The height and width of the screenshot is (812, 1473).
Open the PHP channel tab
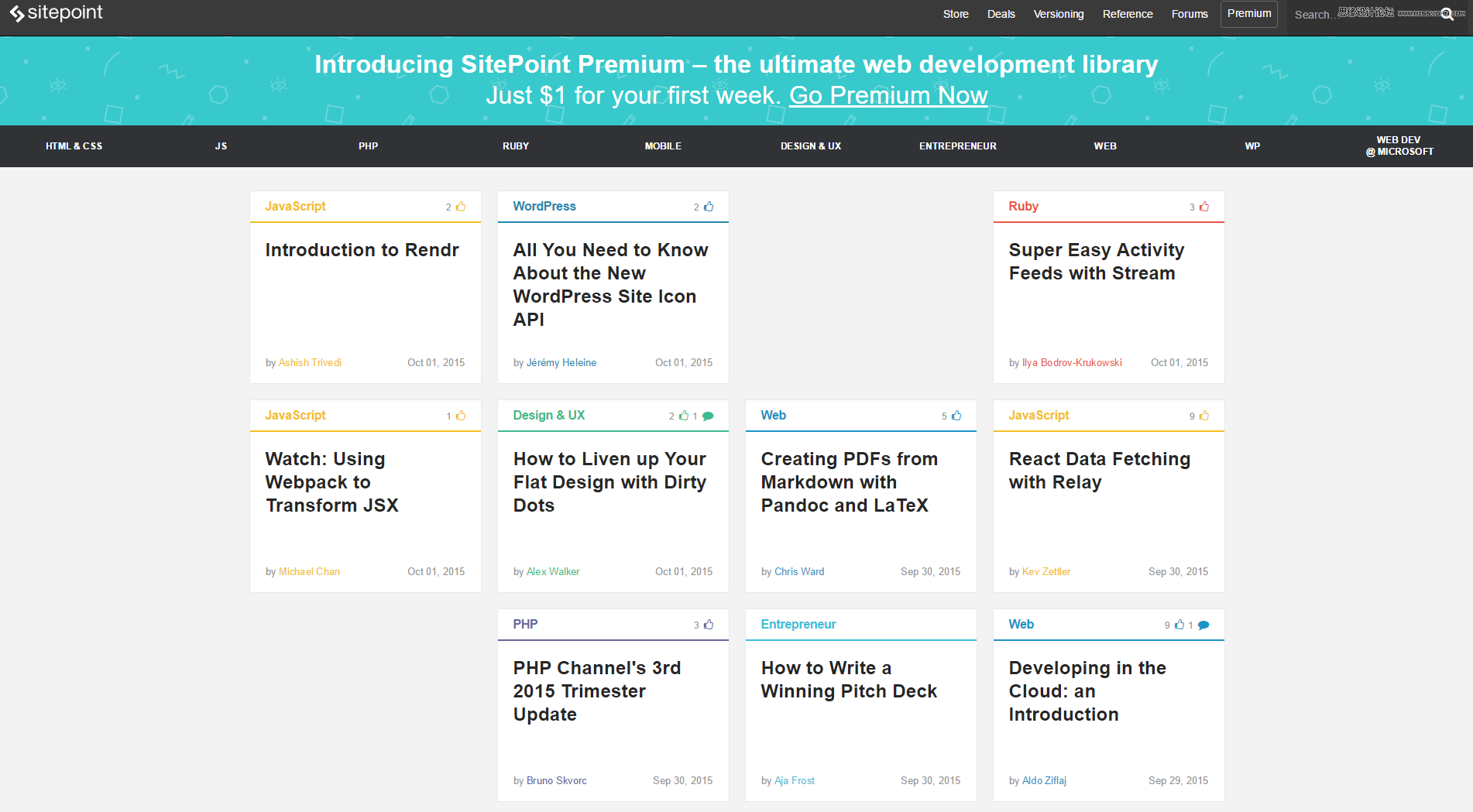click(368, 146)
